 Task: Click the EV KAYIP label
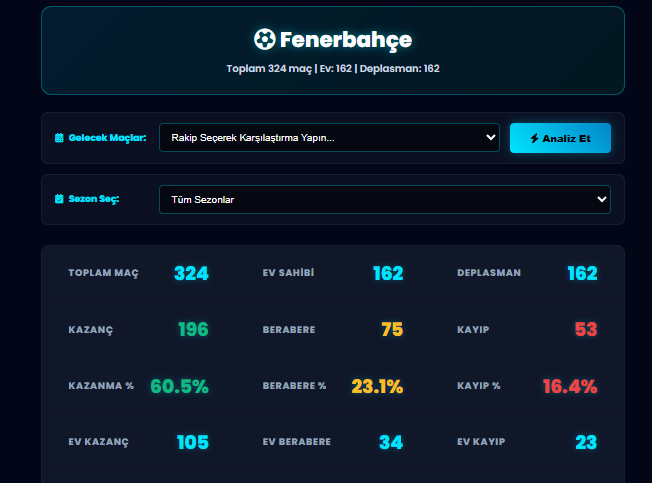[x=481, y=442]
